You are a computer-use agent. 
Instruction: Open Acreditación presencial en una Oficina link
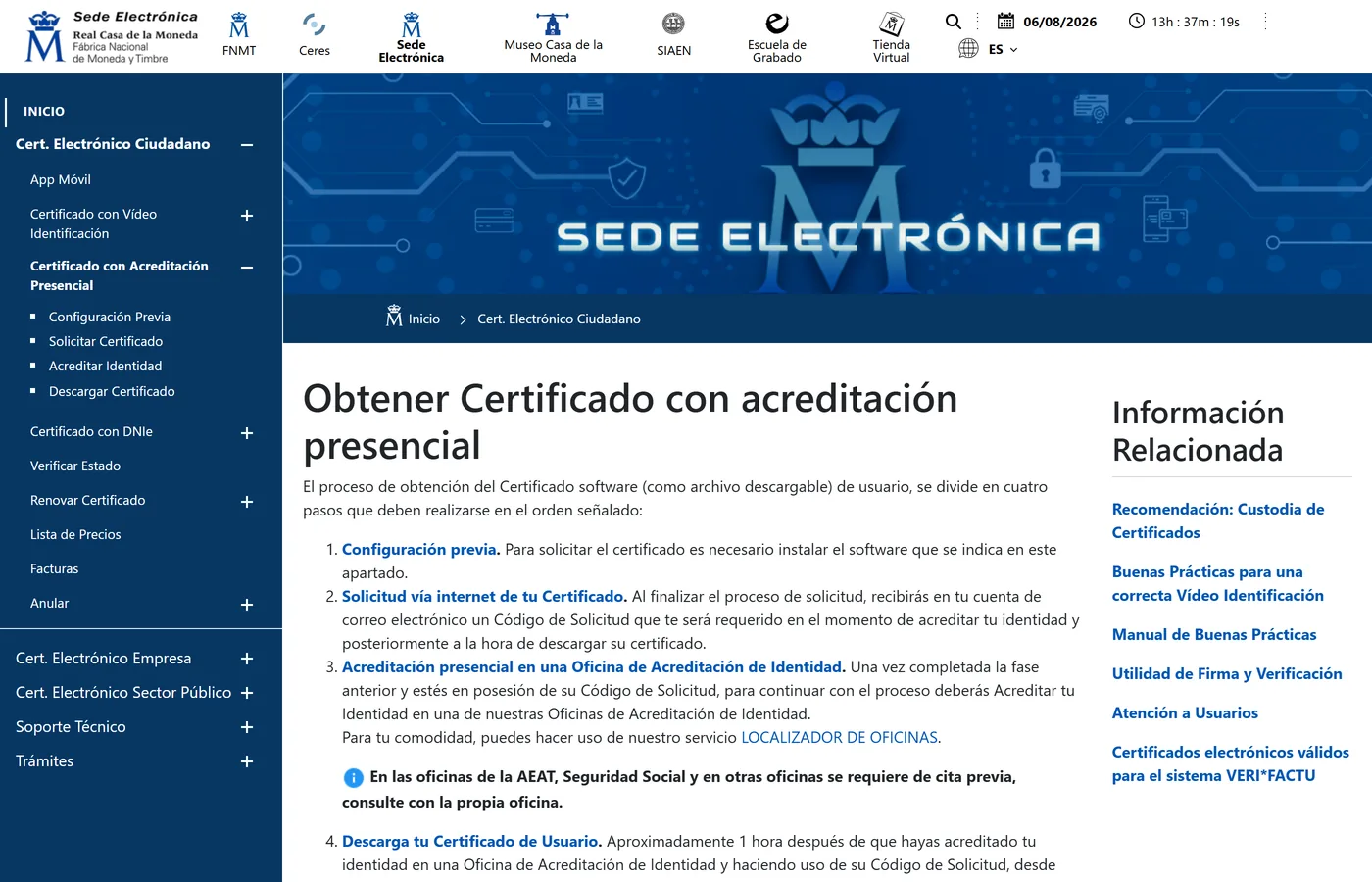tap(594, 667)
